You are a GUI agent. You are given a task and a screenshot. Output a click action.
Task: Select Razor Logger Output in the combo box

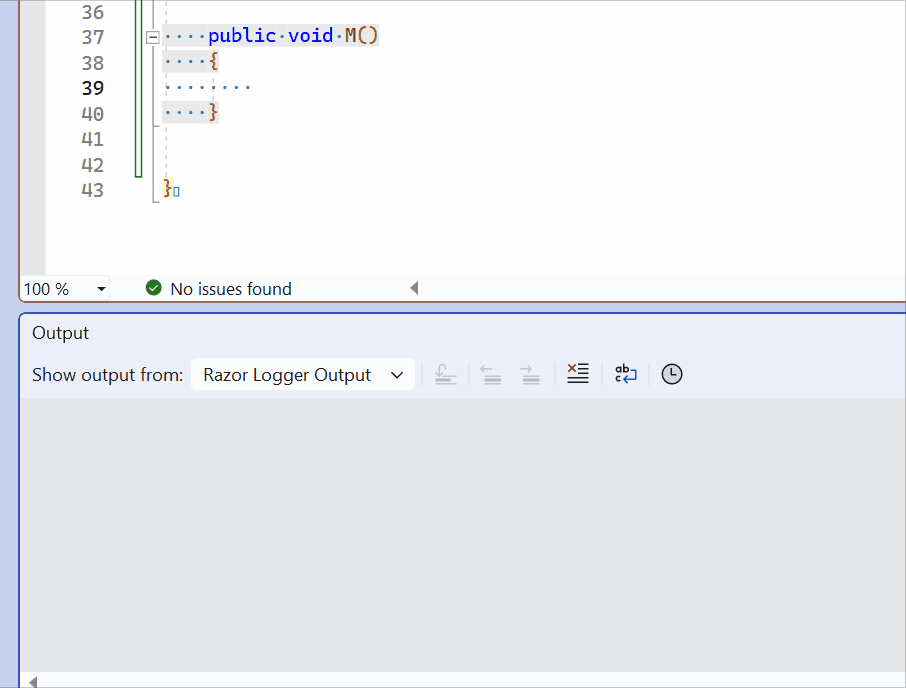pyautogui.click(x=290, y=374)
